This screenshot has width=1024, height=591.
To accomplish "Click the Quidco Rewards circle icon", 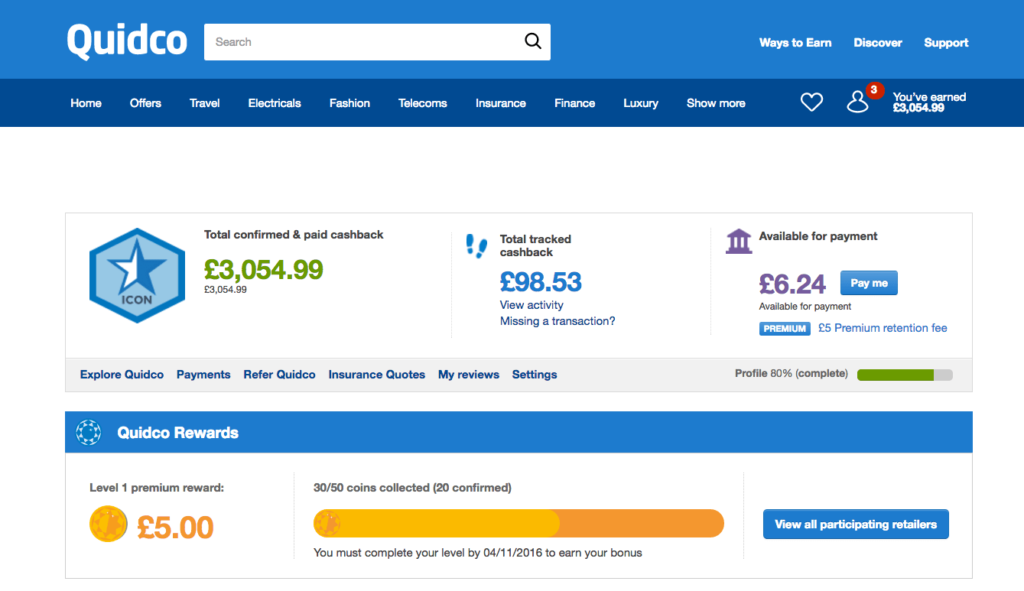I will click(x=88, y=432).
